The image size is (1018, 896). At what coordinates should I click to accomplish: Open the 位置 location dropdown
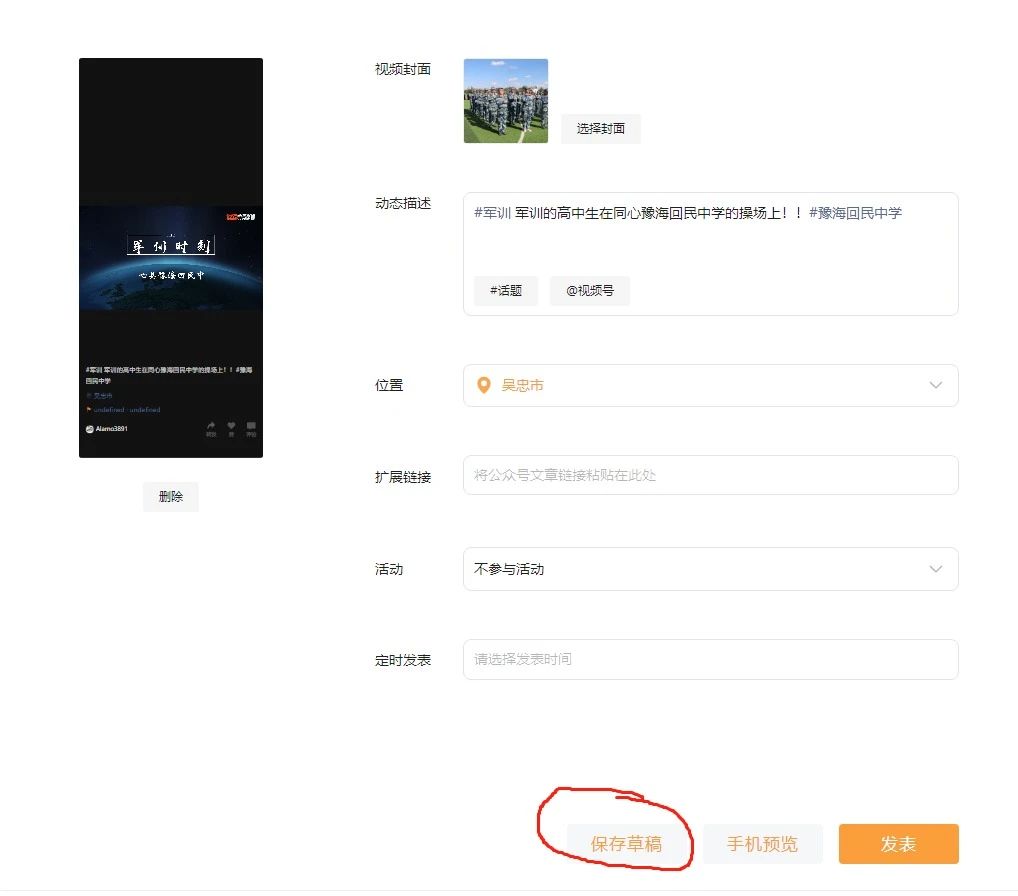(710, 386)
